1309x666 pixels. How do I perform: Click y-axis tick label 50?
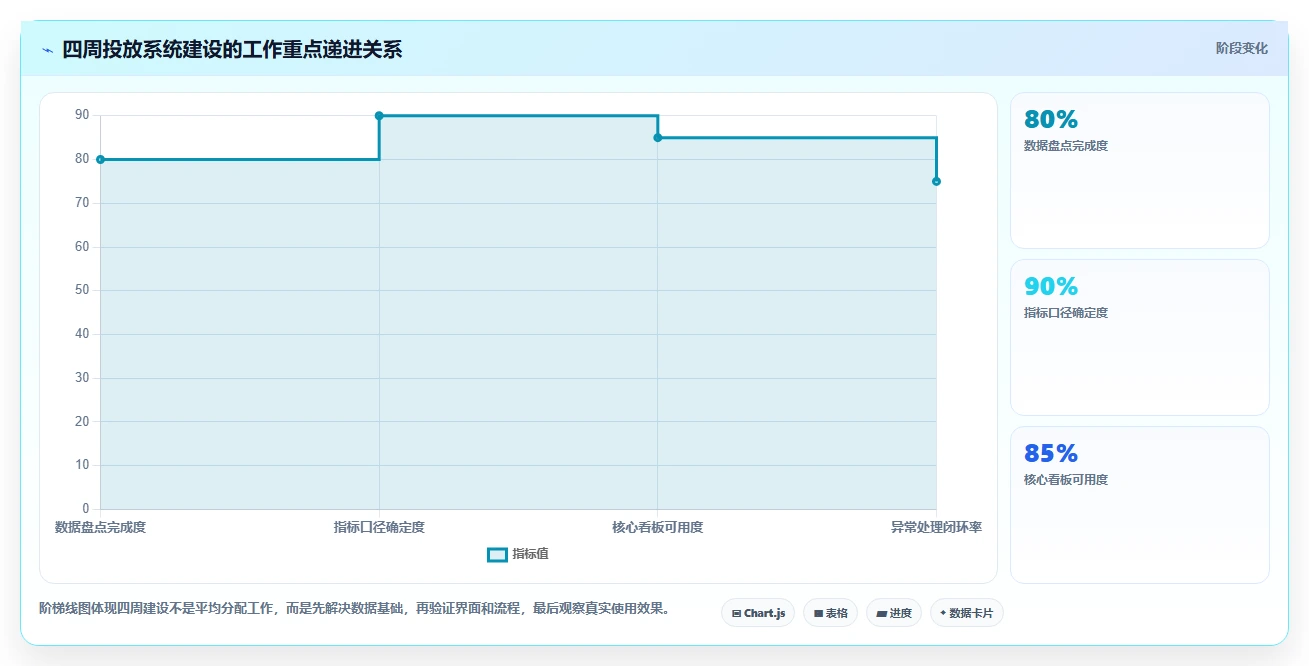tap(82, 290)
